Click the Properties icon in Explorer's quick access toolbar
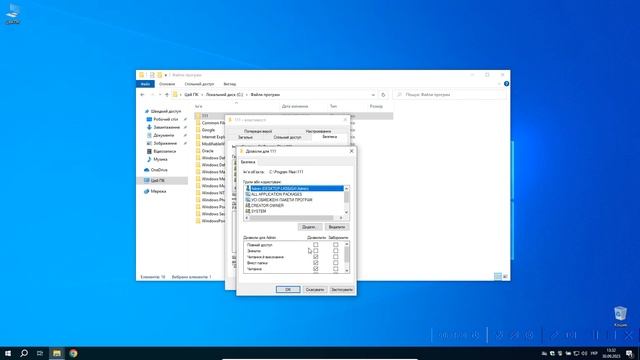Screen dimensions: 640x360 click(x=152, y=75)
